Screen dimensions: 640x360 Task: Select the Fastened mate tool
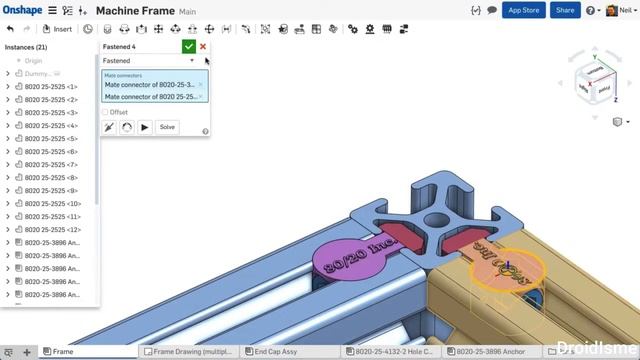point(107,29)
